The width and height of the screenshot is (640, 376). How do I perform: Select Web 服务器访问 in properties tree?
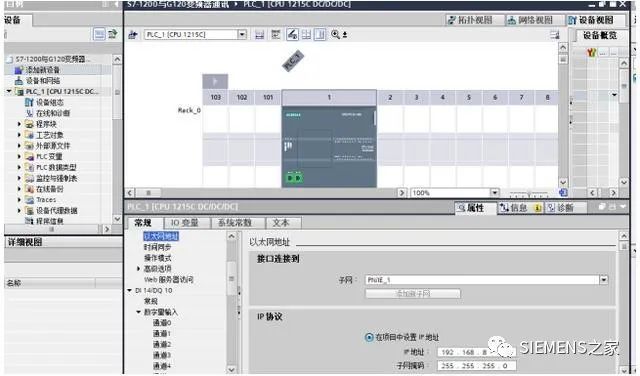(x=169, y=280)
